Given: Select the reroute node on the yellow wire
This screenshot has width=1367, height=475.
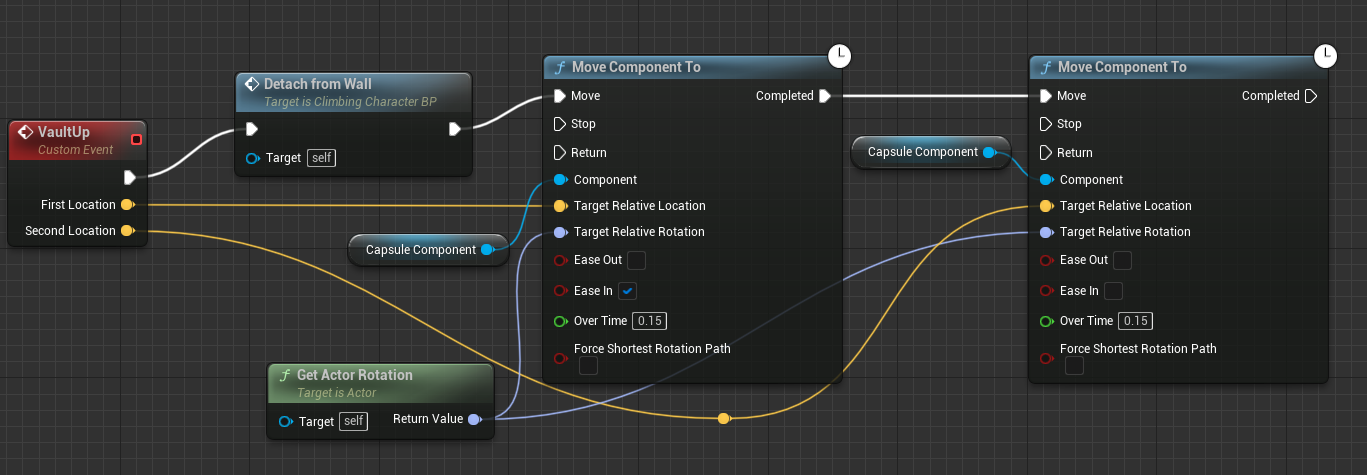Looking at the screenshot, I should pos(723,418).
